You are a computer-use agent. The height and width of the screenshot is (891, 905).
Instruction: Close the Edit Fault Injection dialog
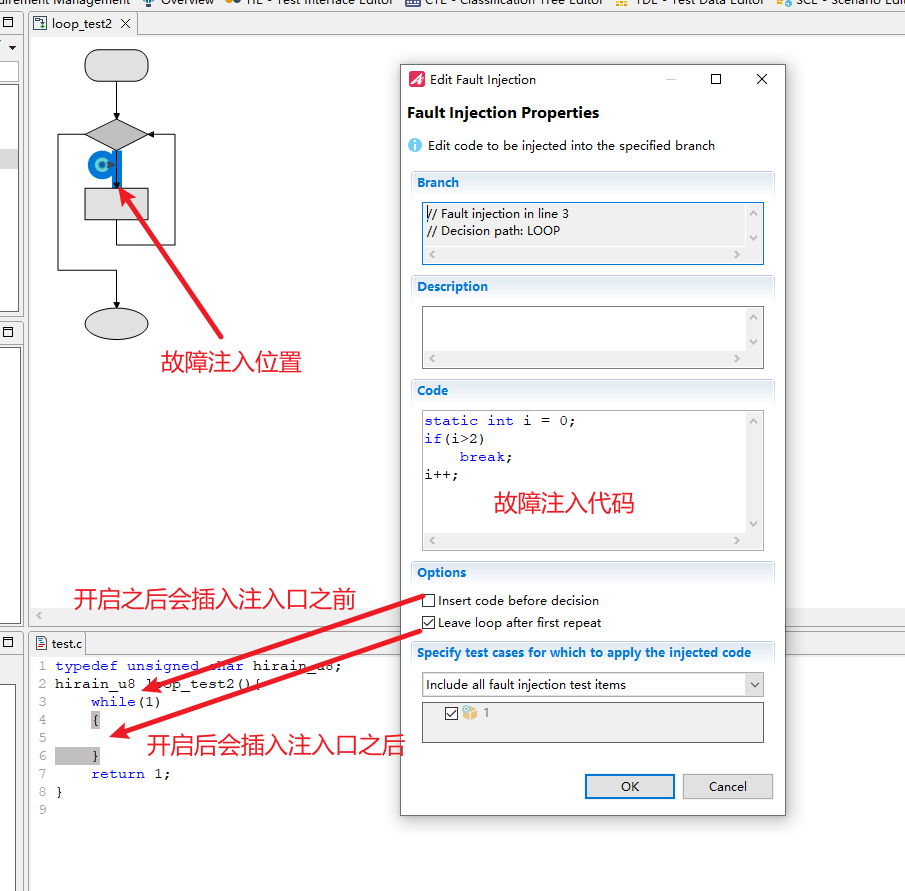[762, 79]
